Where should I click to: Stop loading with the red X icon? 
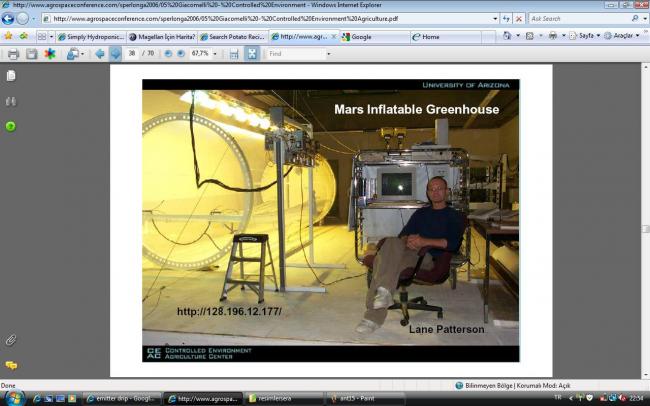pos(519,19)
